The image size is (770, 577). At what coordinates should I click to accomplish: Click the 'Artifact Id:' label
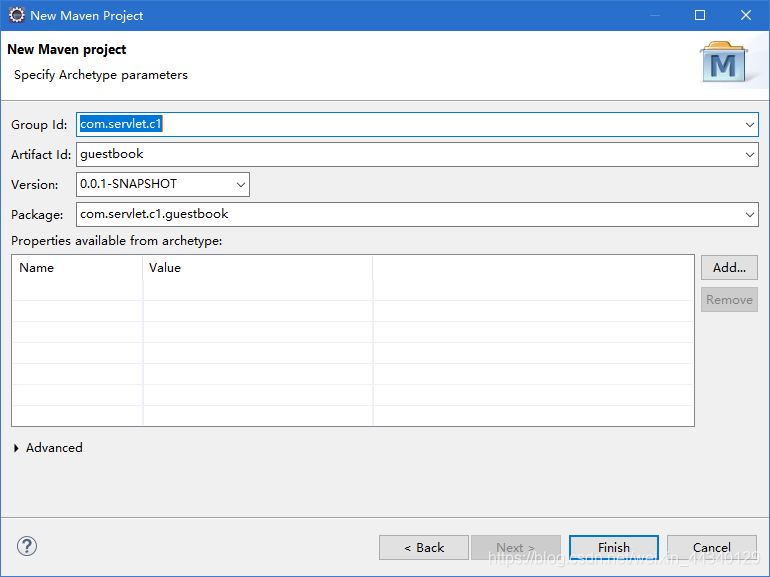click(x=41, y=155)
